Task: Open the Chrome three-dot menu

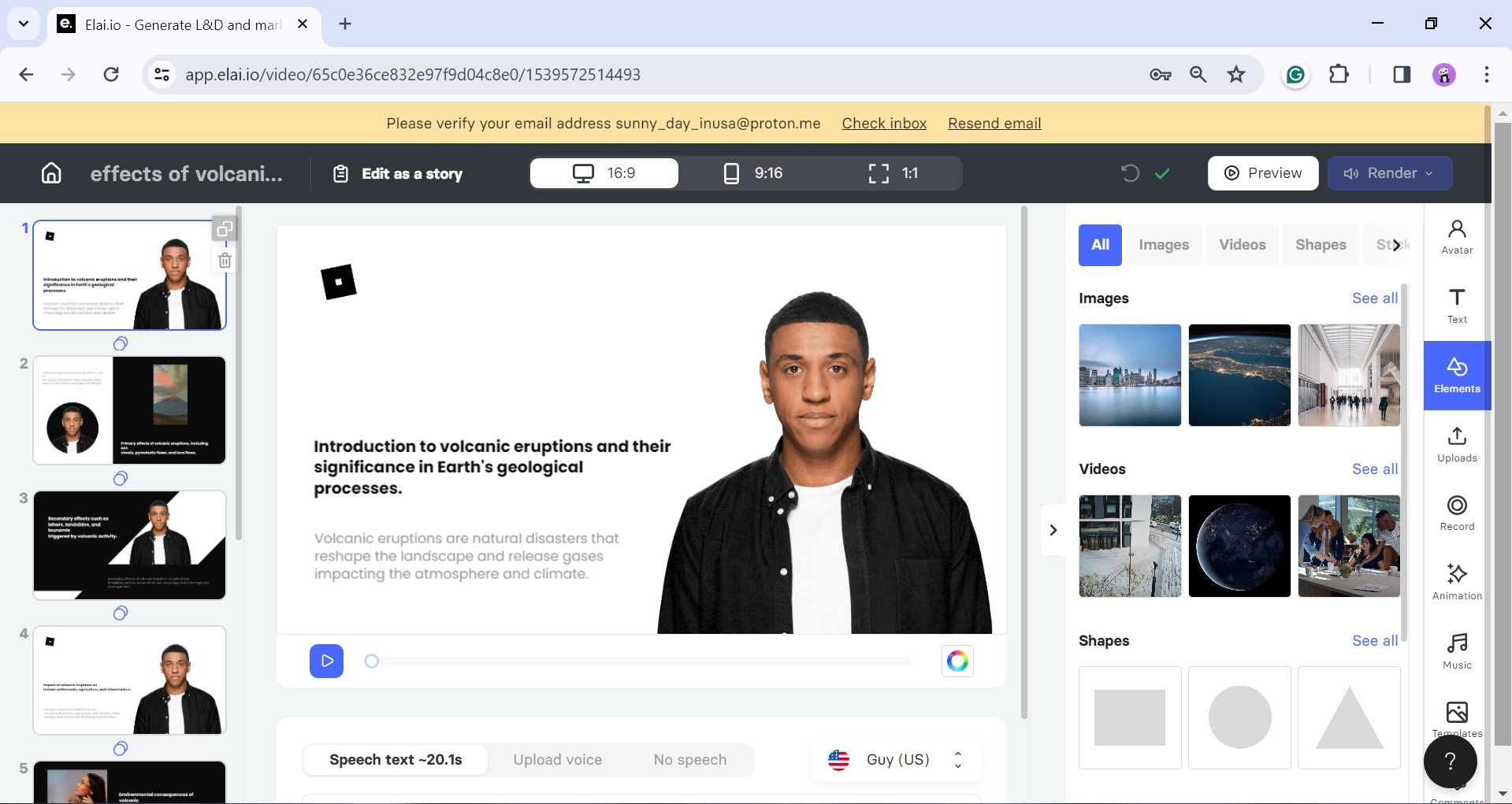Action: (1486, 75)
